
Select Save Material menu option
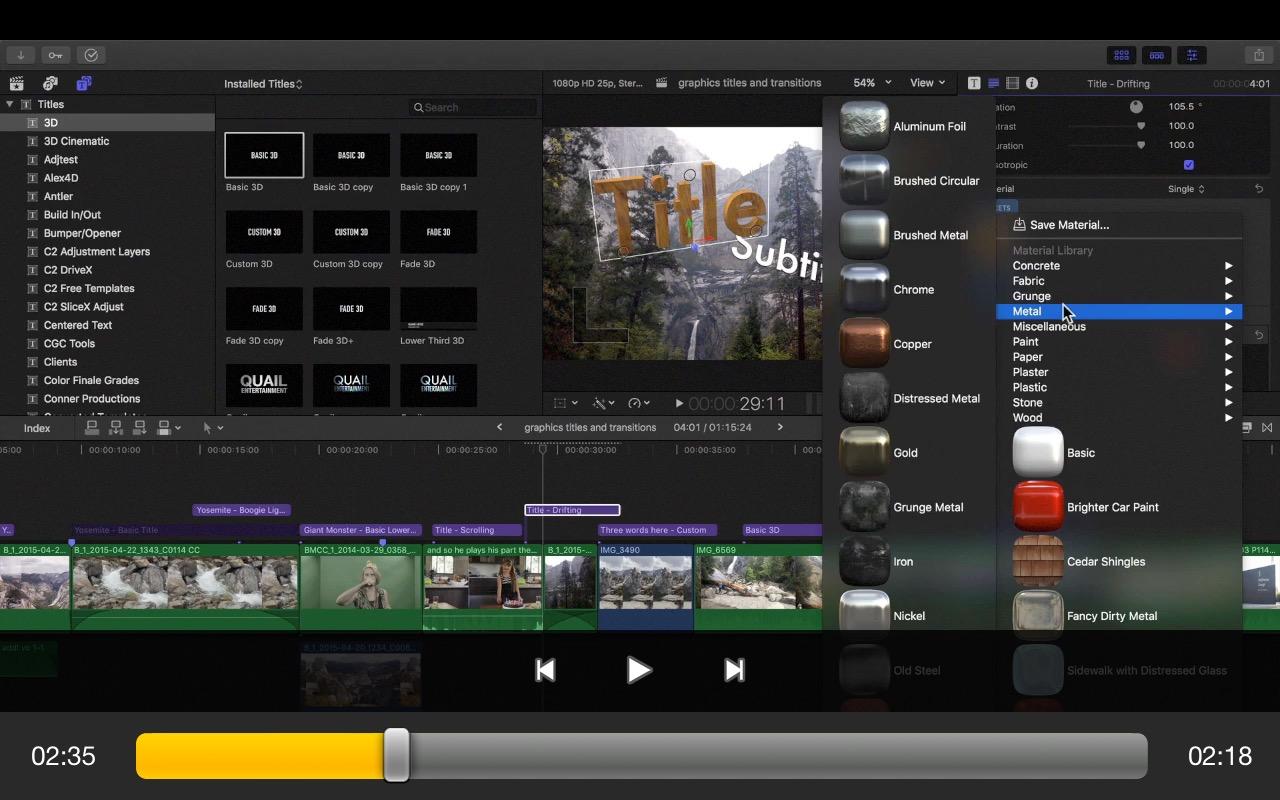point(1069,225)
